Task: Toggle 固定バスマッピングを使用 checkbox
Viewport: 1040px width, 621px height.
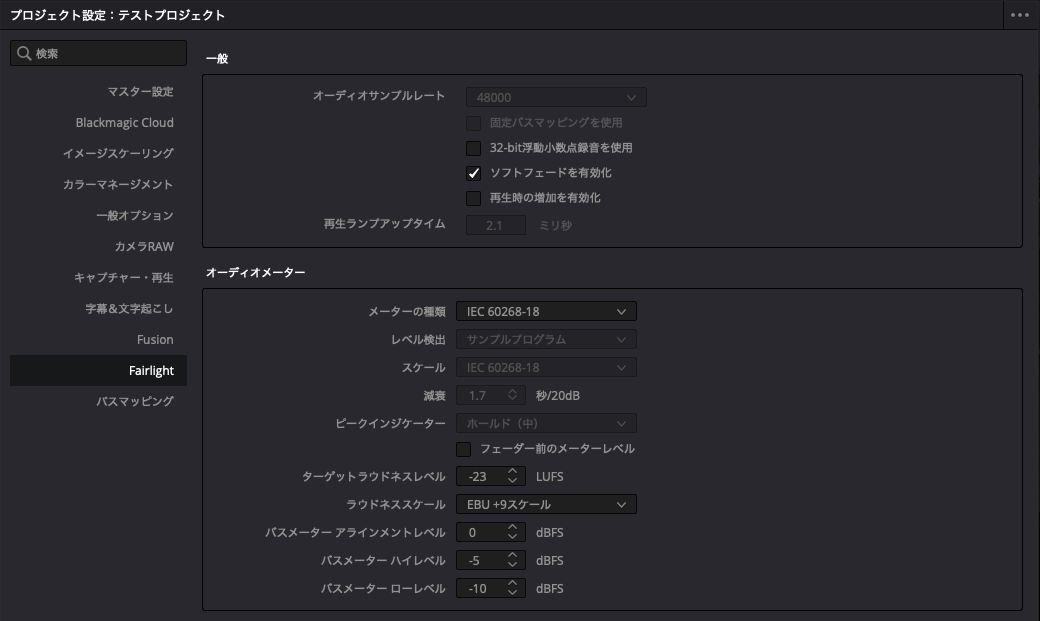Action: (474, 123)
